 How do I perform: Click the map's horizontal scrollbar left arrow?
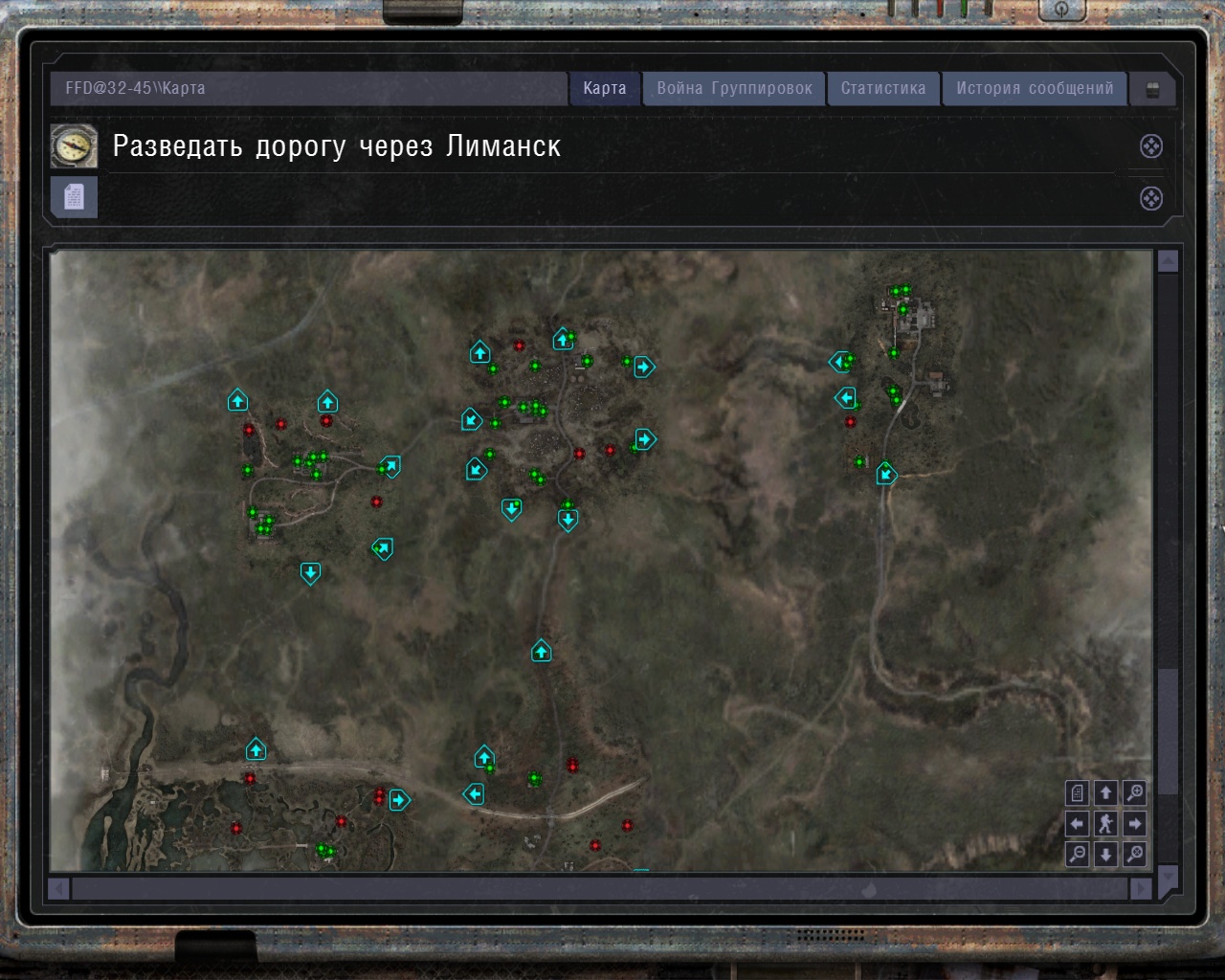pos(59,889)
